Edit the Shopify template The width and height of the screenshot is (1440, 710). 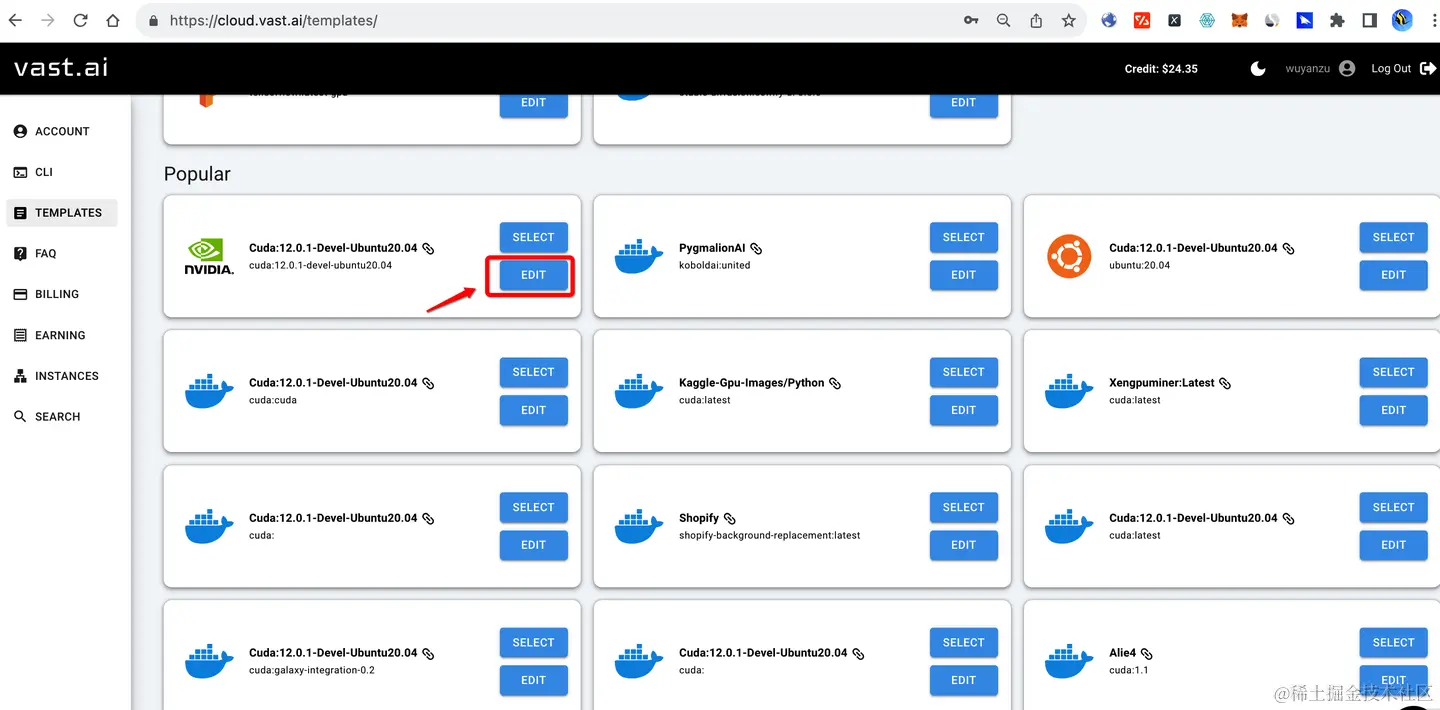point(963,545)
